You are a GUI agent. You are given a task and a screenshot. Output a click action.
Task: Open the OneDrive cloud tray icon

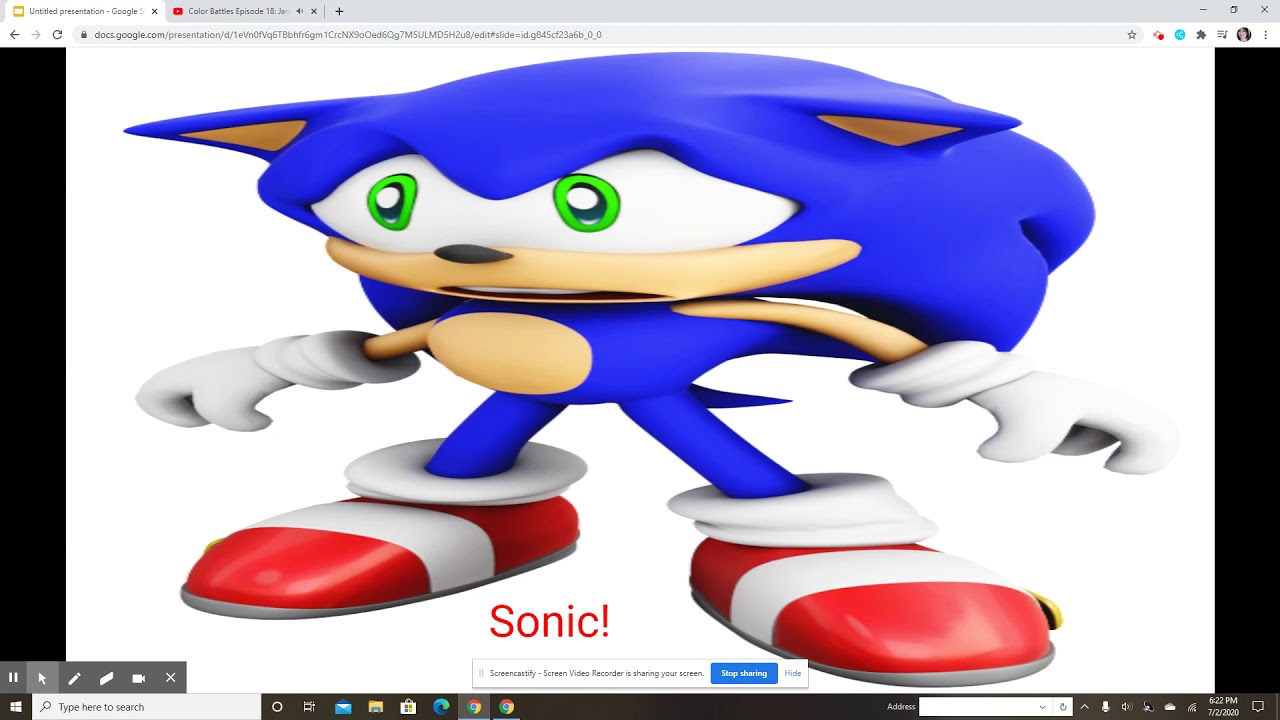click(1170, 707)
